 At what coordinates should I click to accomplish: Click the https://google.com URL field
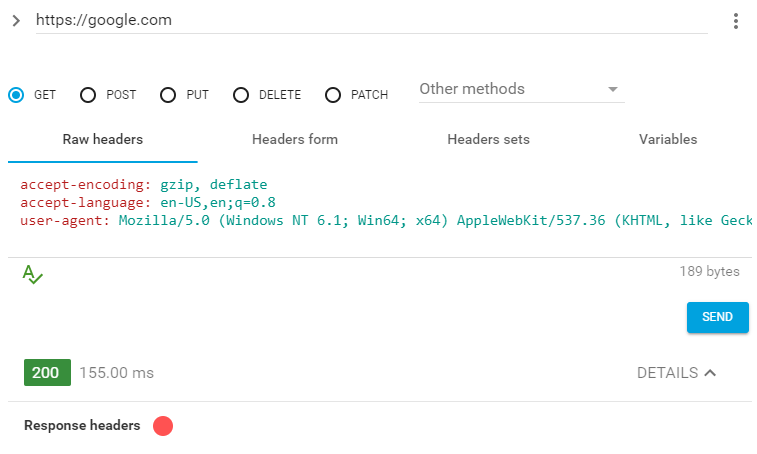(371, 20)
